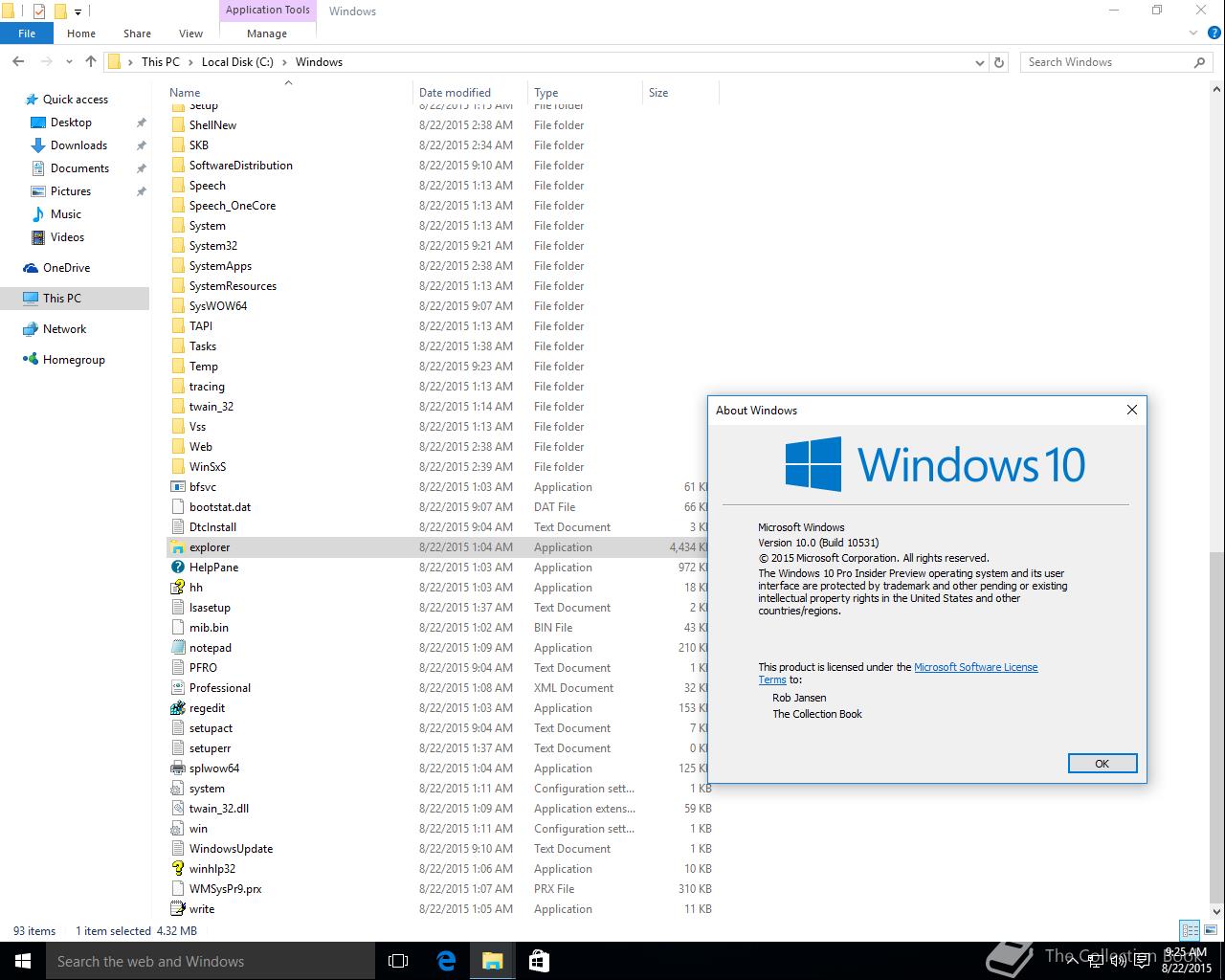Click the splwow64 printer icon
1225x980 pixels.
(178, 768)
